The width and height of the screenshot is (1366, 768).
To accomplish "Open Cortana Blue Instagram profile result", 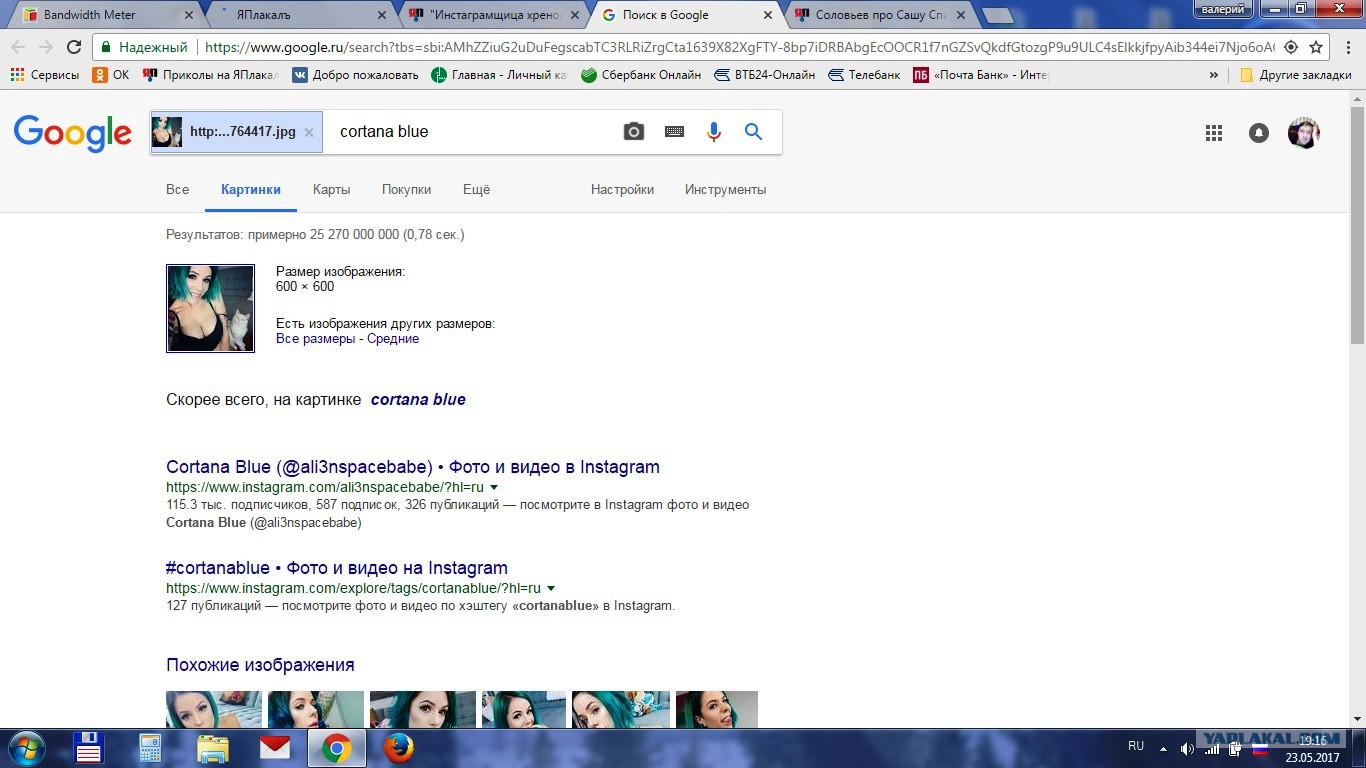I will (413, 467).
